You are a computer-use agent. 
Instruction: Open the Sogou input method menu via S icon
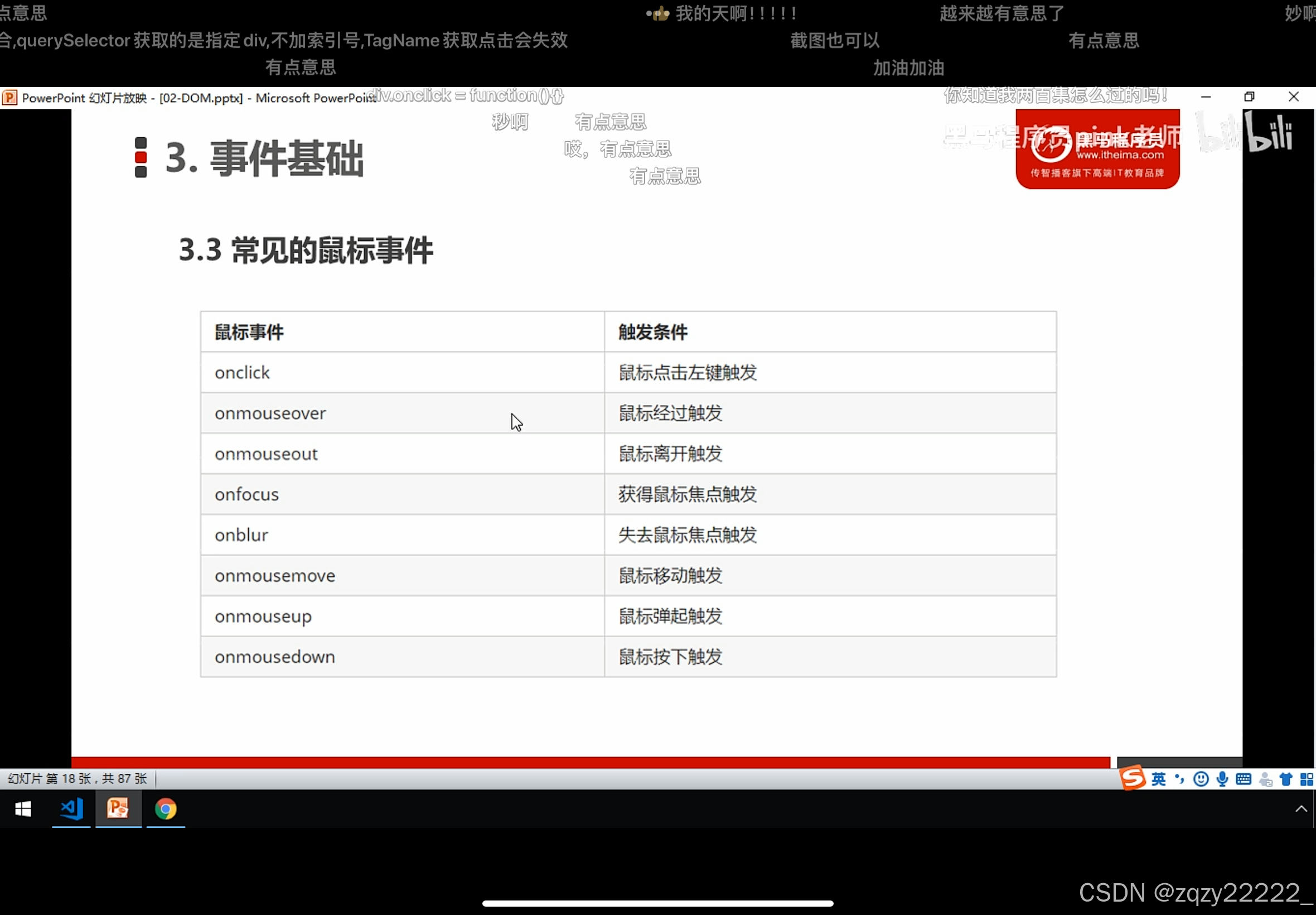click(1132, 778)
